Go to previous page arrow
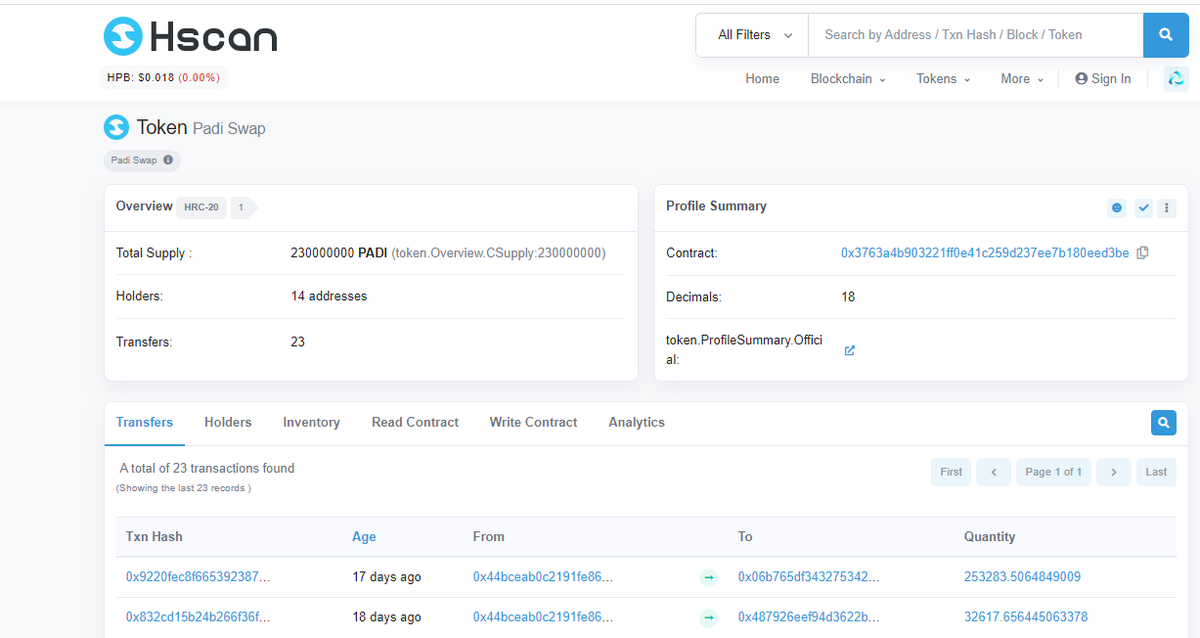 coord(993,472)
